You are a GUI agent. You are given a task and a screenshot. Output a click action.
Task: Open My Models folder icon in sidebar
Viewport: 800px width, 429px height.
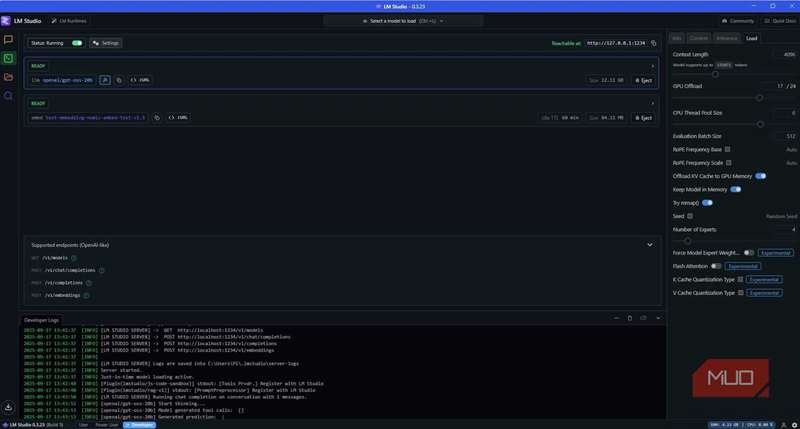pyautogui.click(x=8, y=77)
